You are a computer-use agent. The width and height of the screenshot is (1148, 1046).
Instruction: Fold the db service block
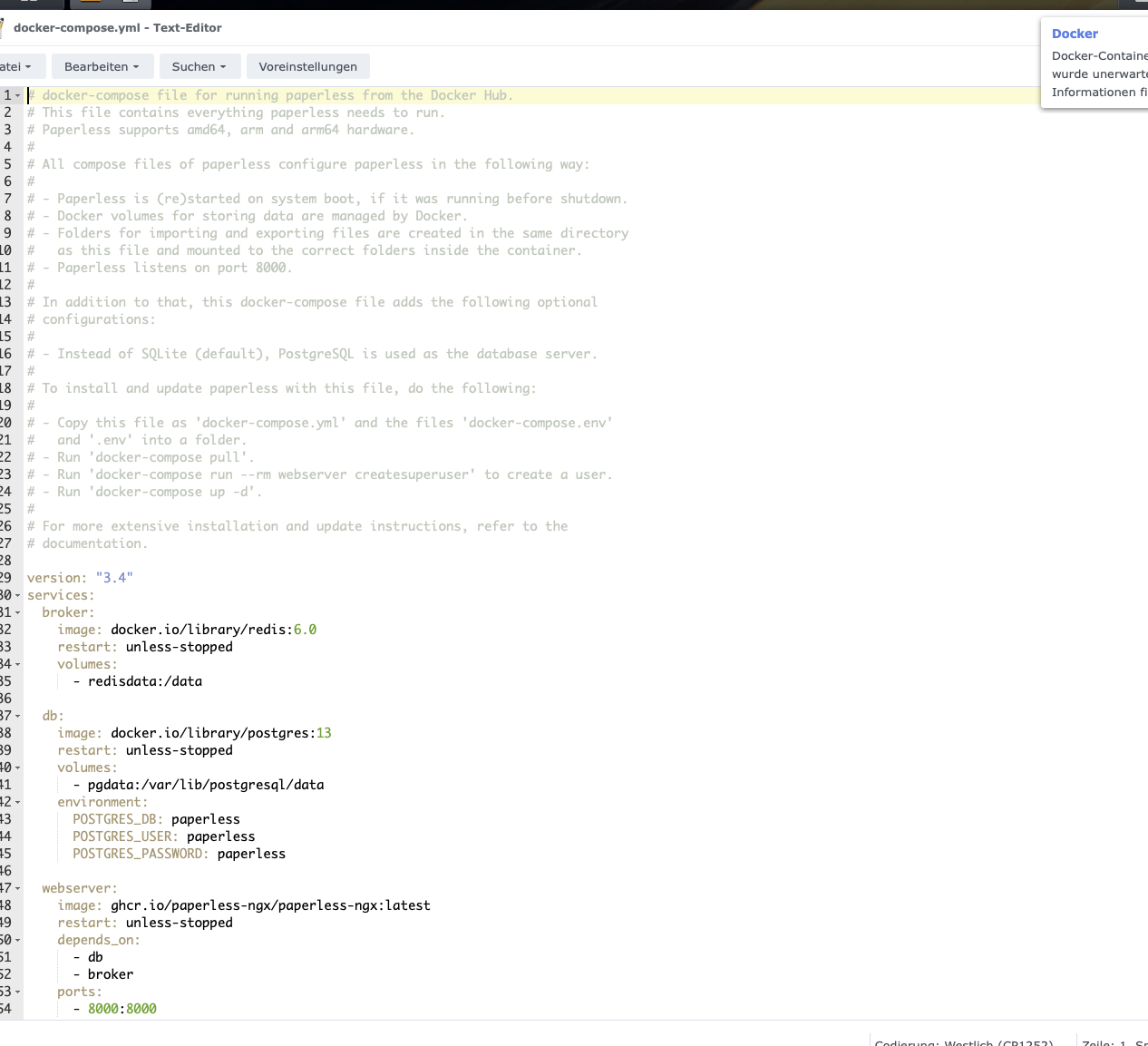[17, 717]
